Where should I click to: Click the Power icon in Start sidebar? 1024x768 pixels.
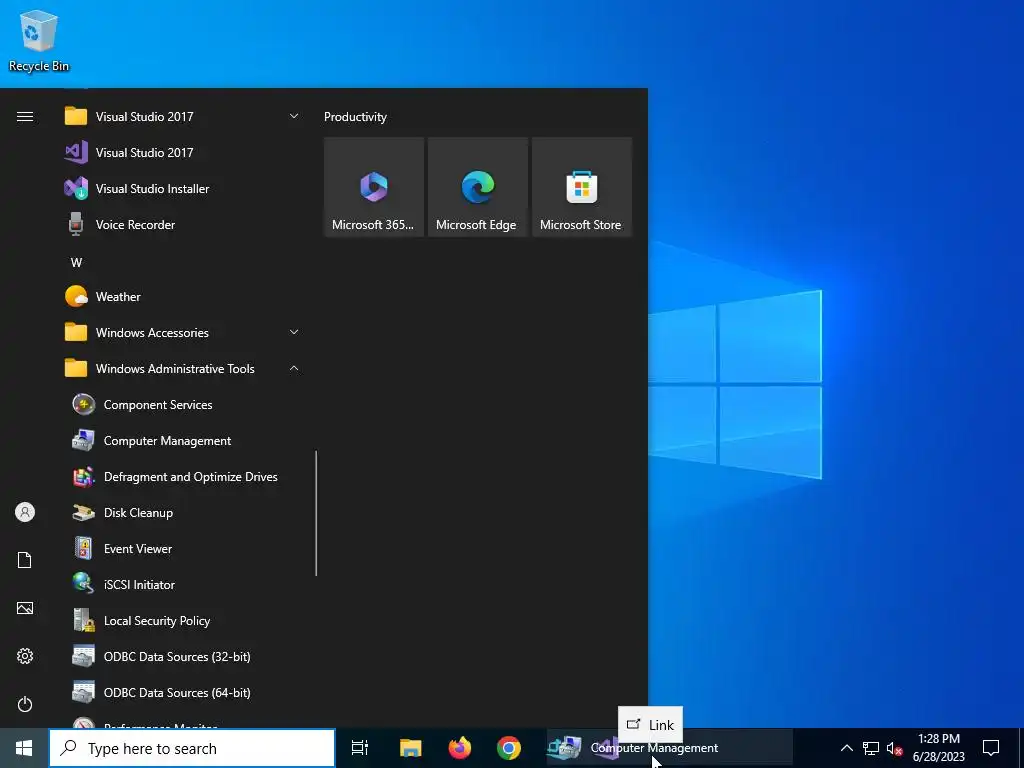25,704
